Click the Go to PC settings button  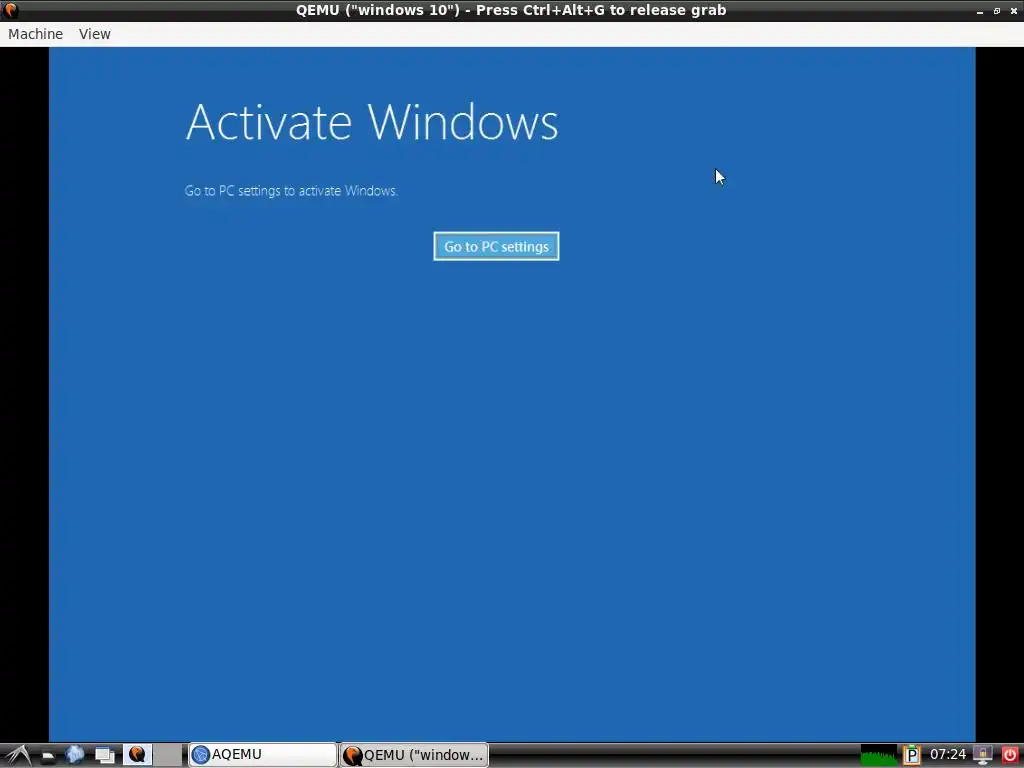coord(496,246)
